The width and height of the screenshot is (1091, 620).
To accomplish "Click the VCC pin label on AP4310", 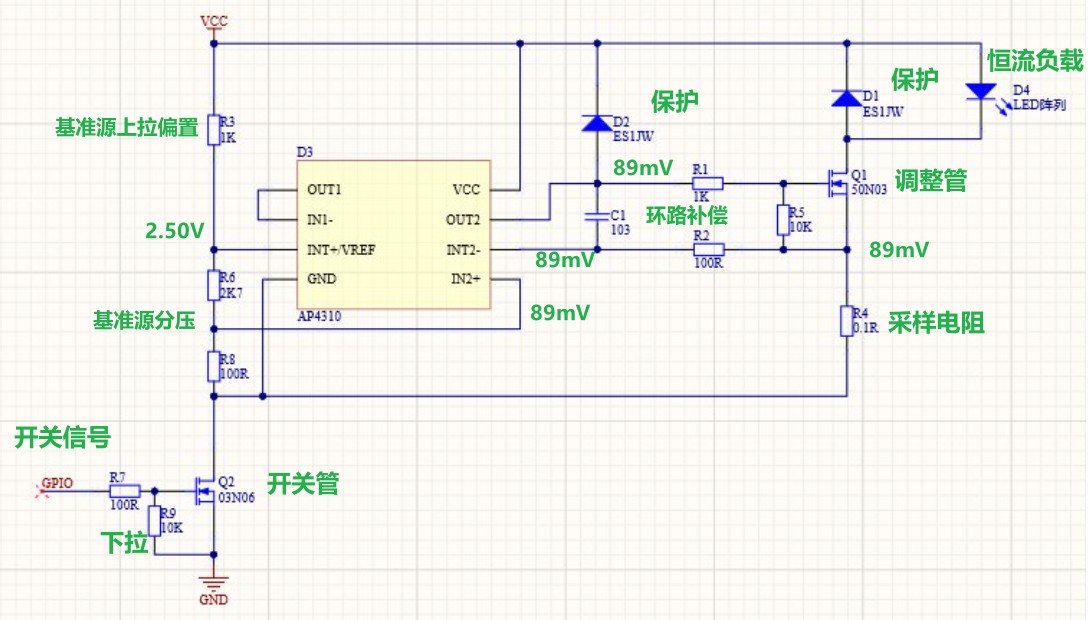I will pyautogui.click(x=466, y=190).
